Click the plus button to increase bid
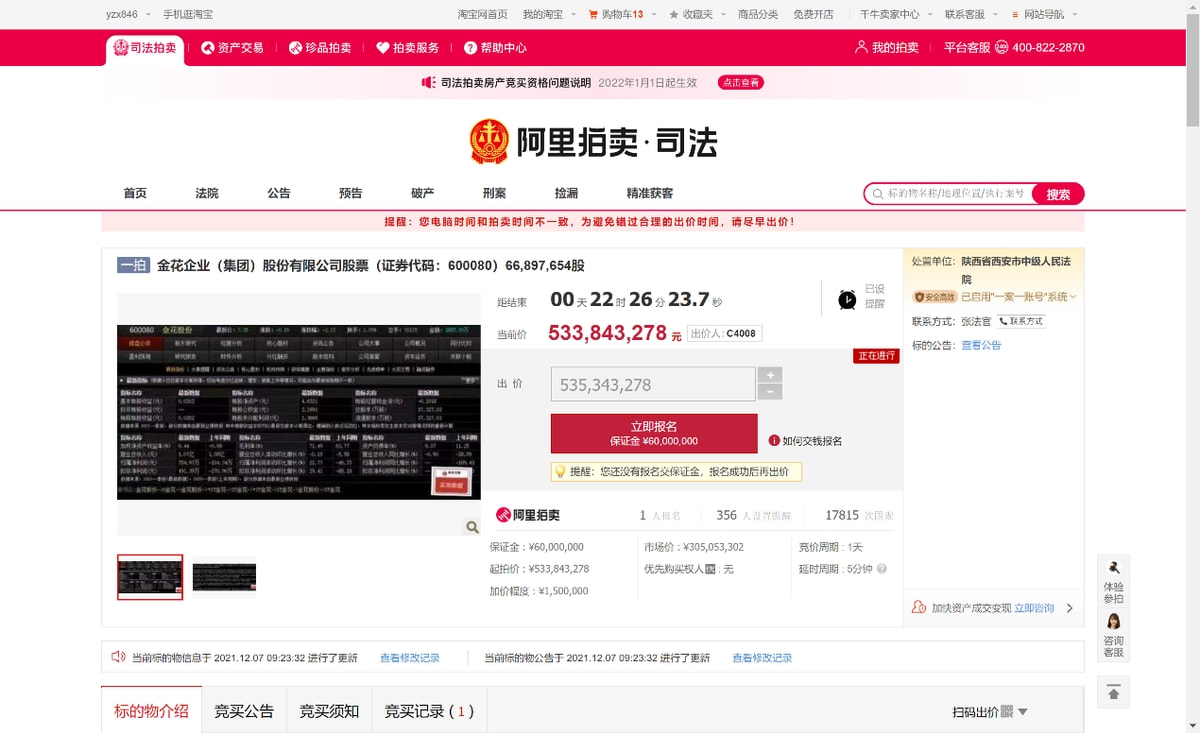The image size is (1200, 733). pyautogui.click(x=769, y=375)
